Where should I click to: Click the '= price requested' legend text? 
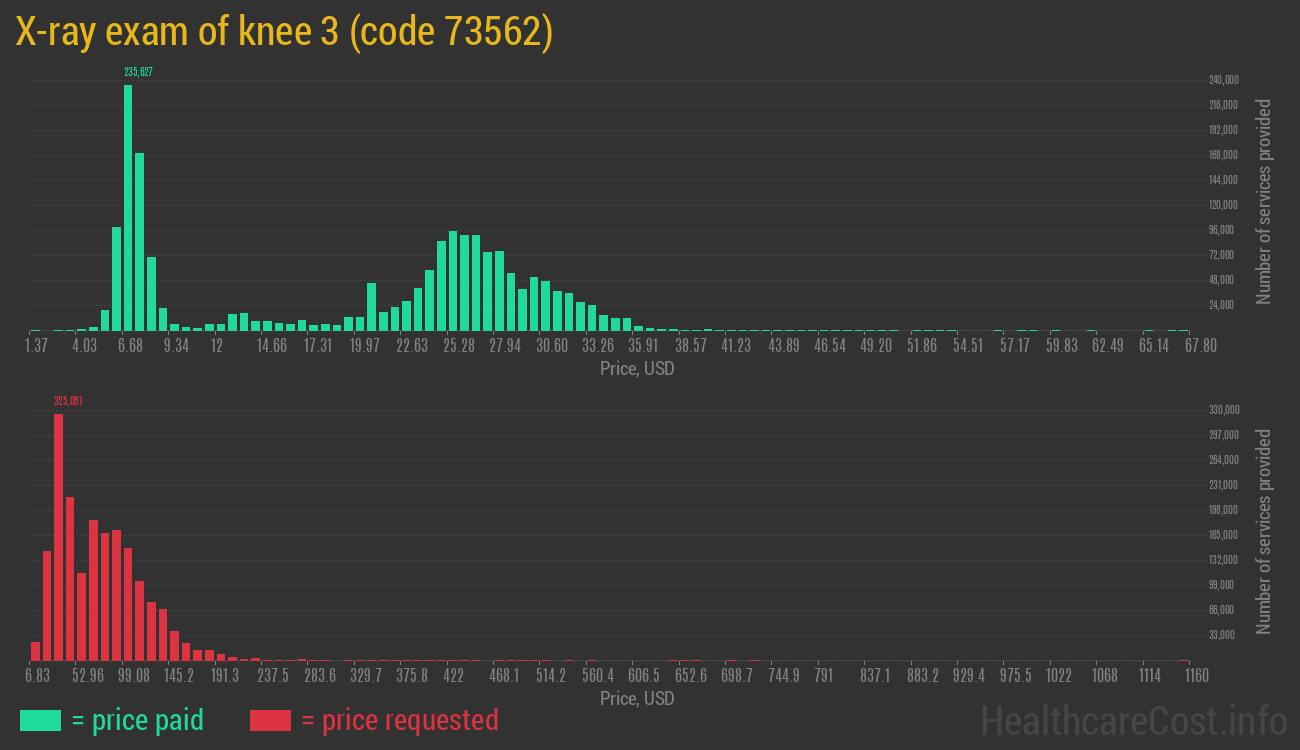(399, 720)
